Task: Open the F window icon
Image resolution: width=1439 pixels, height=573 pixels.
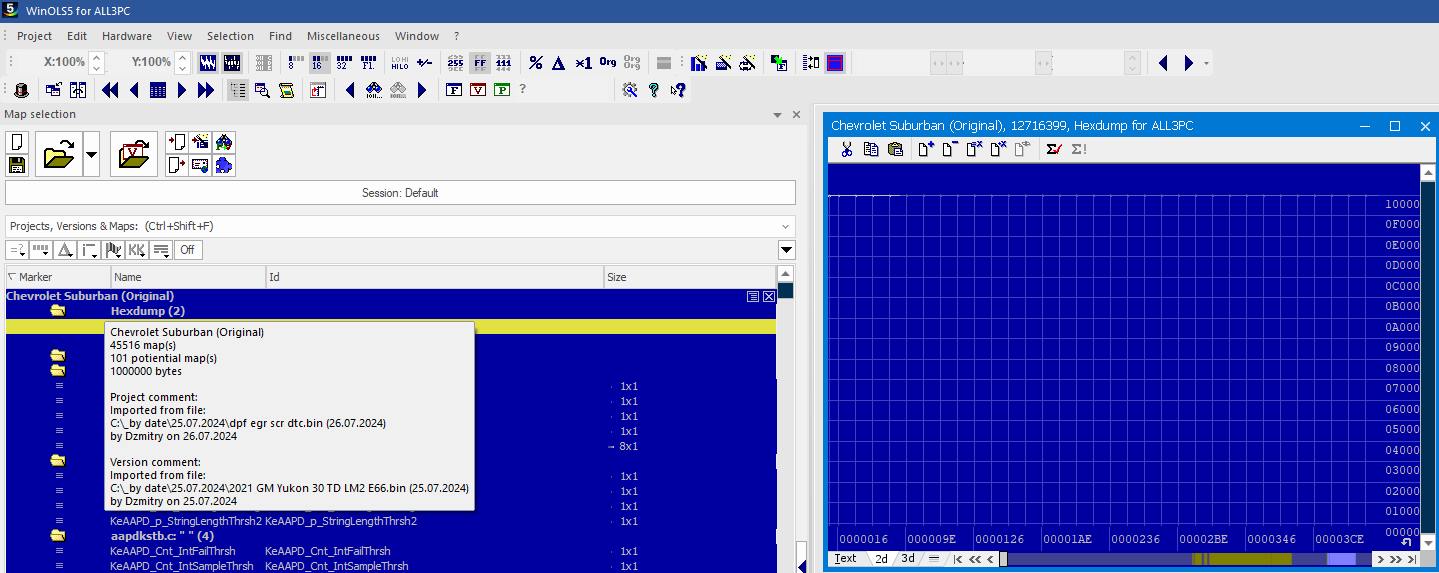Action: 454,90
